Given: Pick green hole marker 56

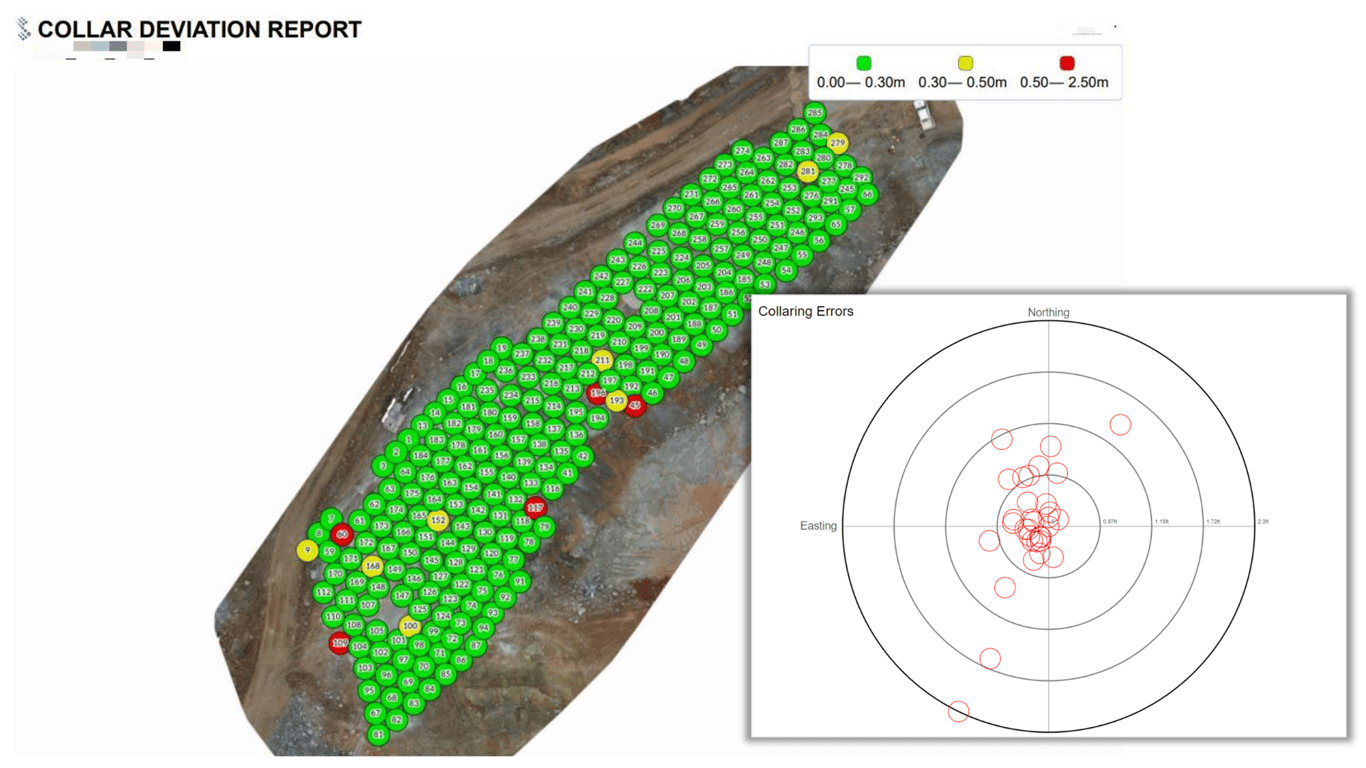Looking at the screenshot, I should click(819, 240).
